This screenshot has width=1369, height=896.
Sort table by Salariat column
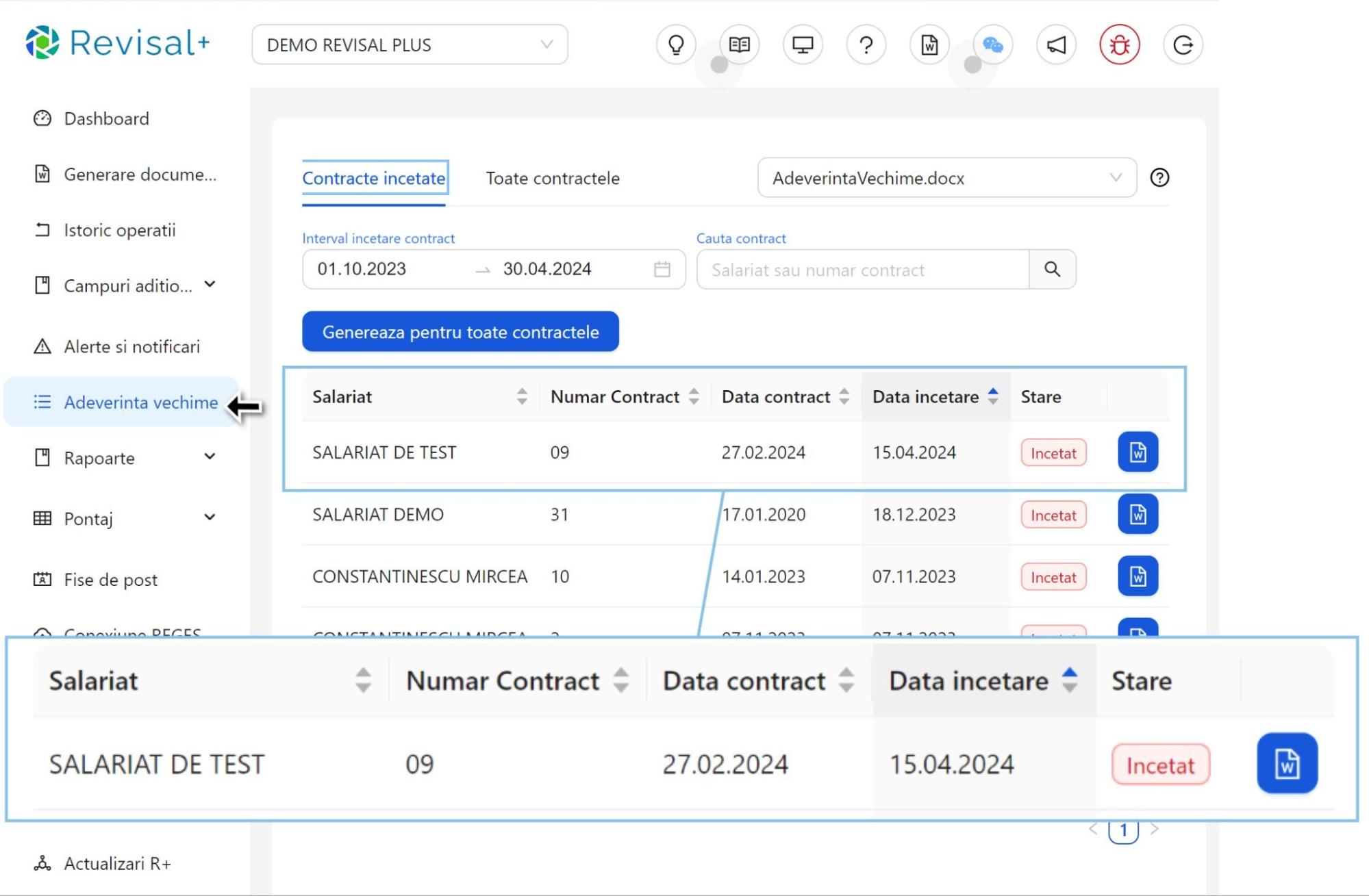521,396
